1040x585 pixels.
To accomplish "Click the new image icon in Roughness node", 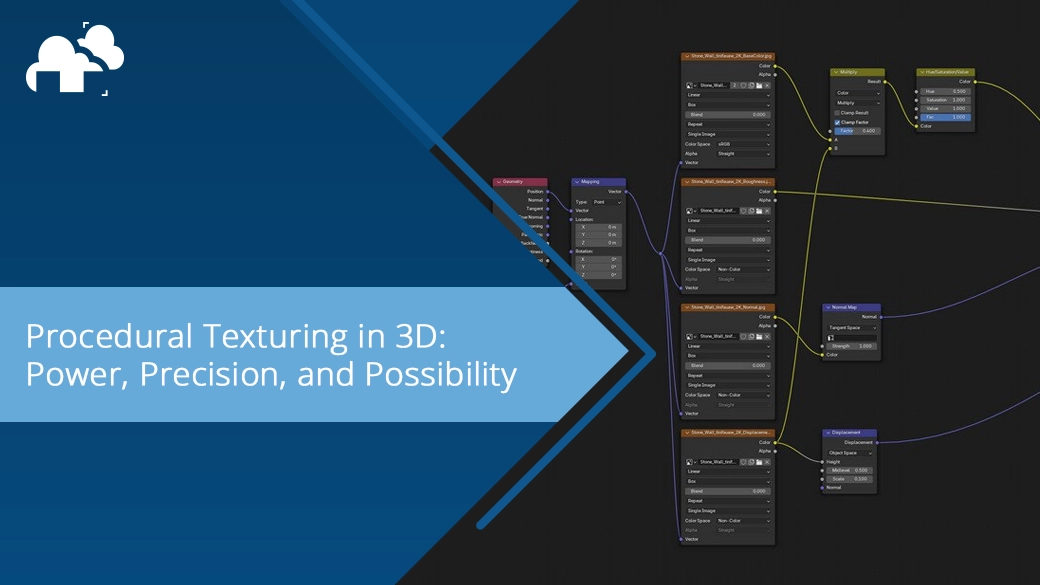I will (751, 211).
